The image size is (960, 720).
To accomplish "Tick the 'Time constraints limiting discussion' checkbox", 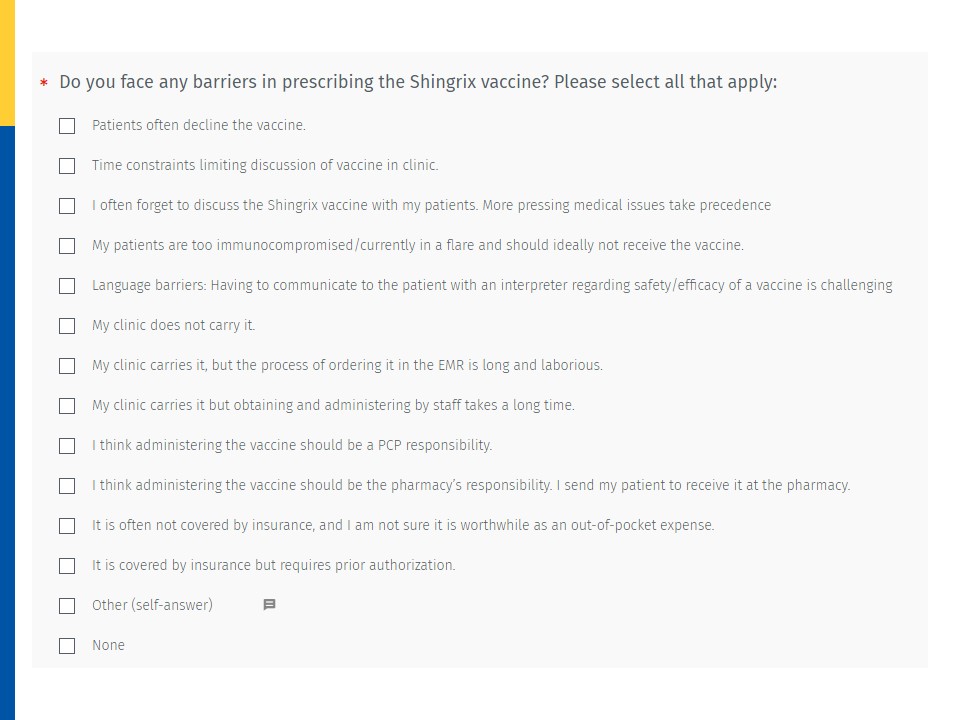I will point(67,166).
